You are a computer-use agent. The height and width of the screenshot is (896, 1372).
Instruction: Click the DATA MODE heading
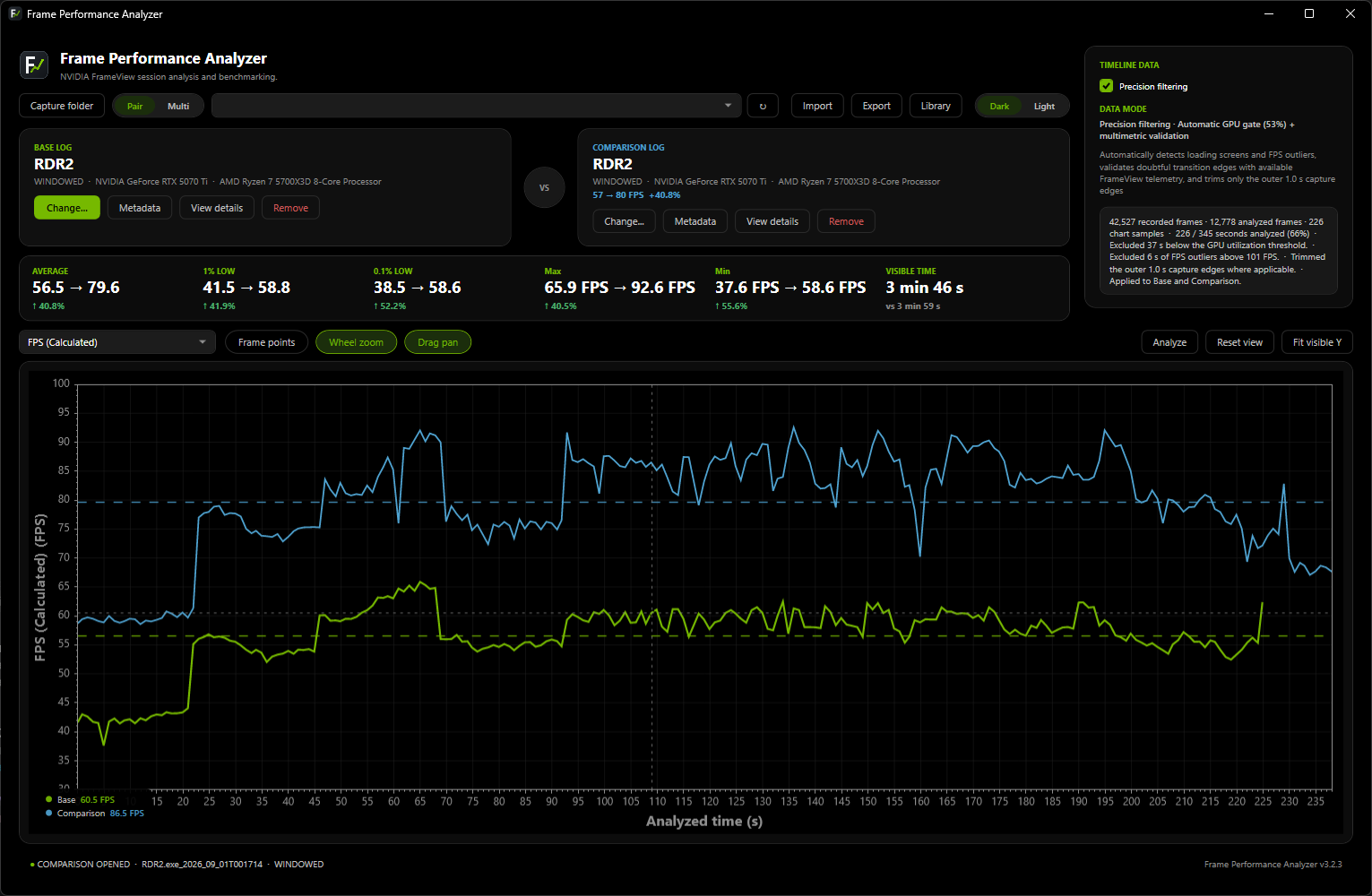(1123, 109)
